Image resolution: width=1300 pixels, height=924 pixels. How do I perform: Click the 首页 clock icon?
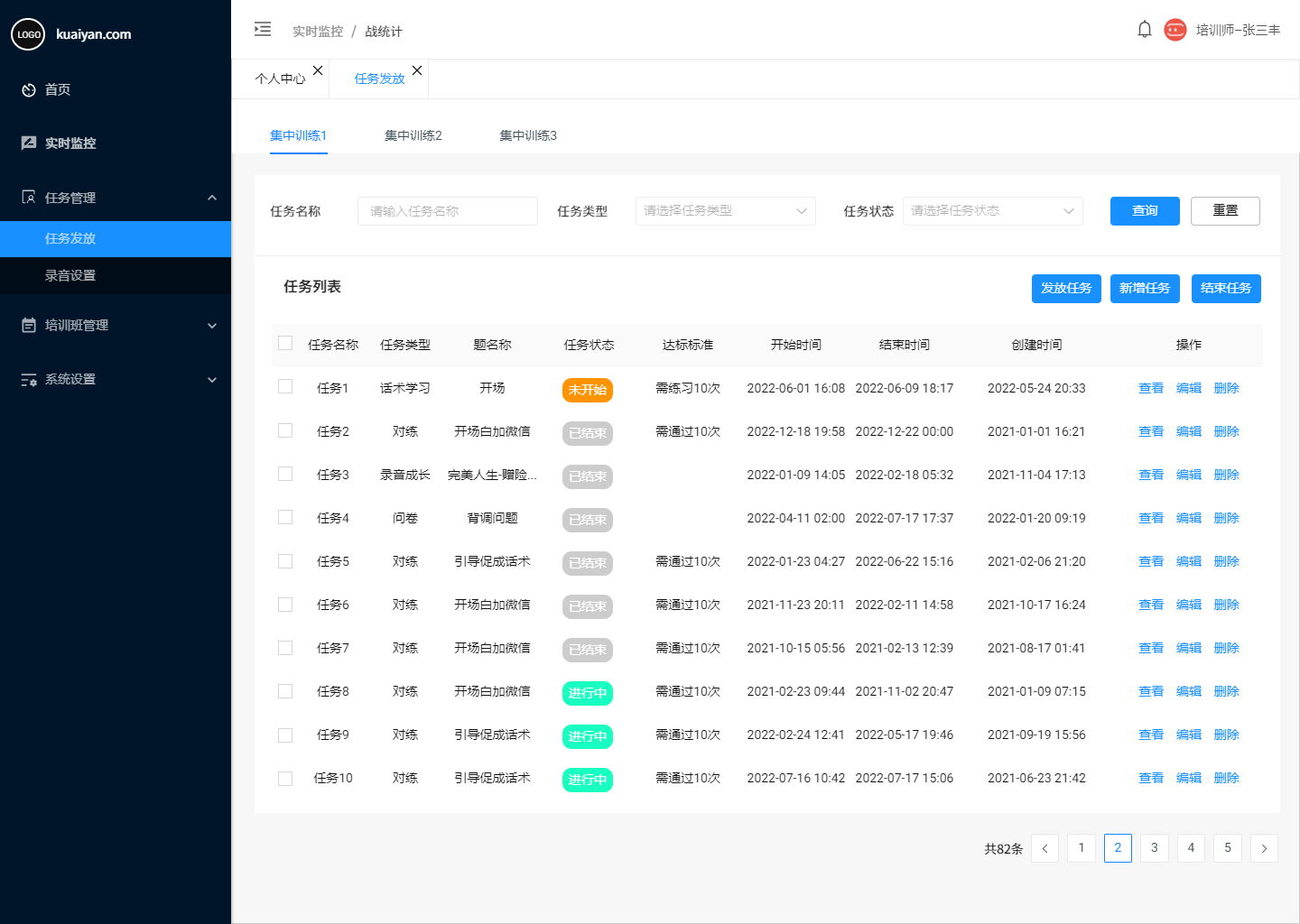[29, 90]
